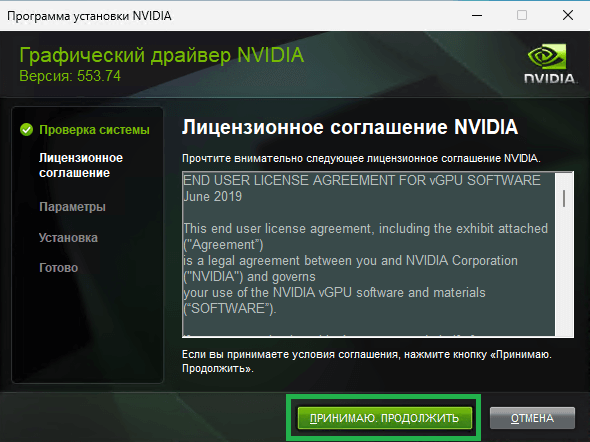Click the END USER LICENSE AGREEMENT line
Image resolution: width=590 pixels, height=442 pixels.
click(362, 180)
